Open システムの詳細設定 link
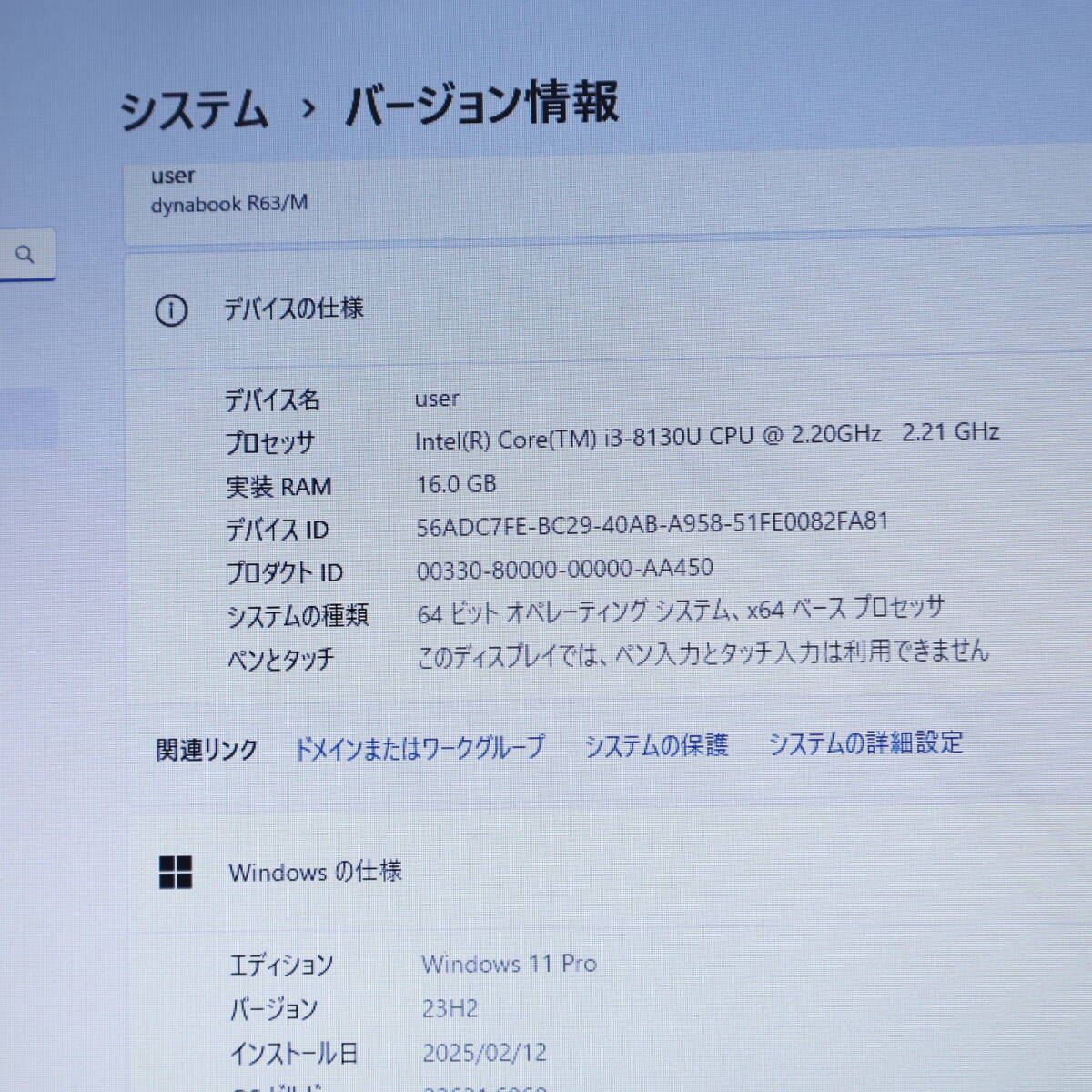 [865, 743]
